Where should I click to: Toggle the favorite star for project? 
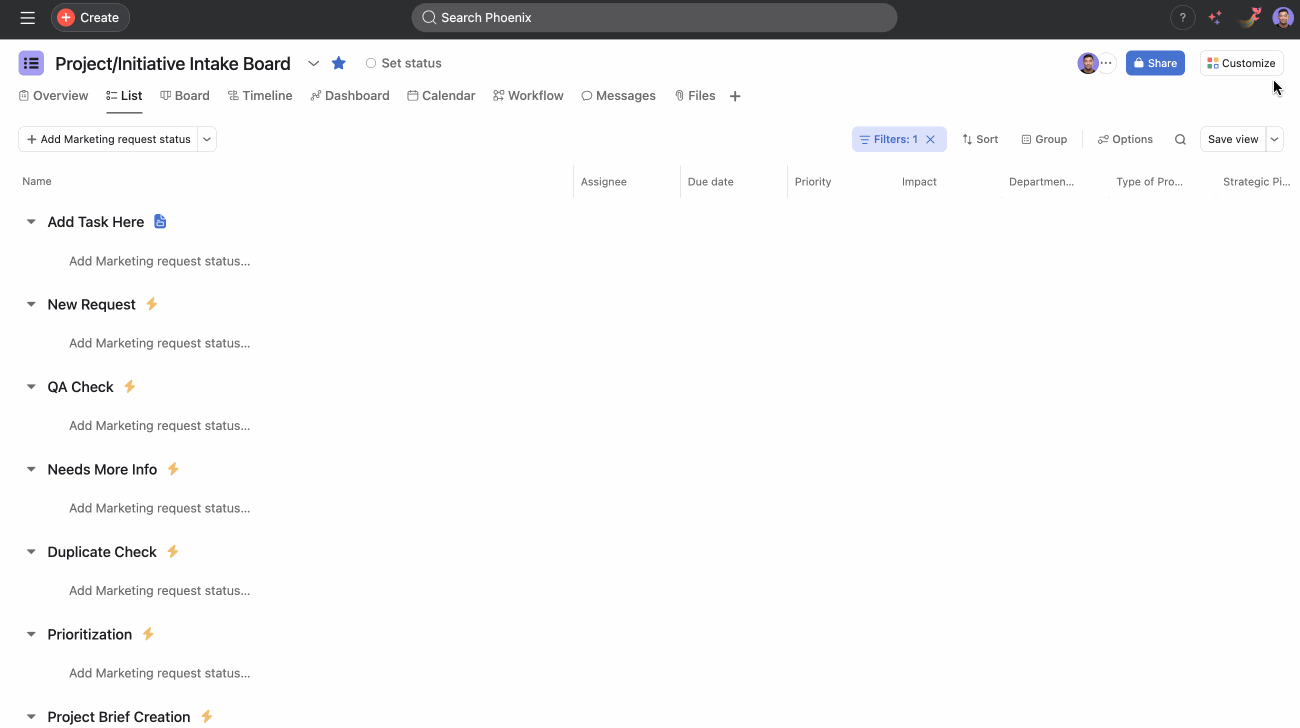click(x=339, y=63)
